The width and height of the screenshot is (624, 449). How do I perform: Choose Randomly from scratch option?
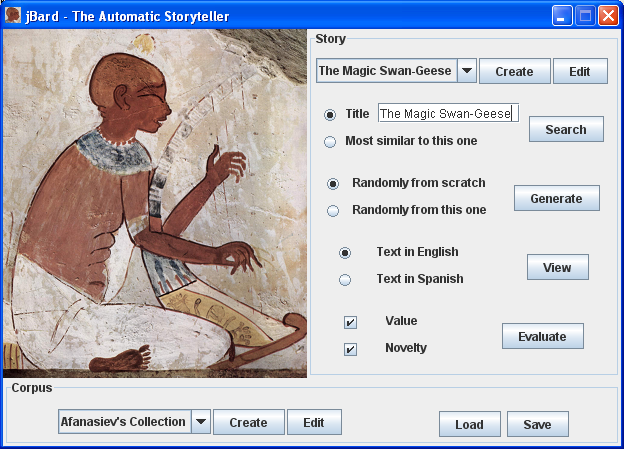coord(333,184)
